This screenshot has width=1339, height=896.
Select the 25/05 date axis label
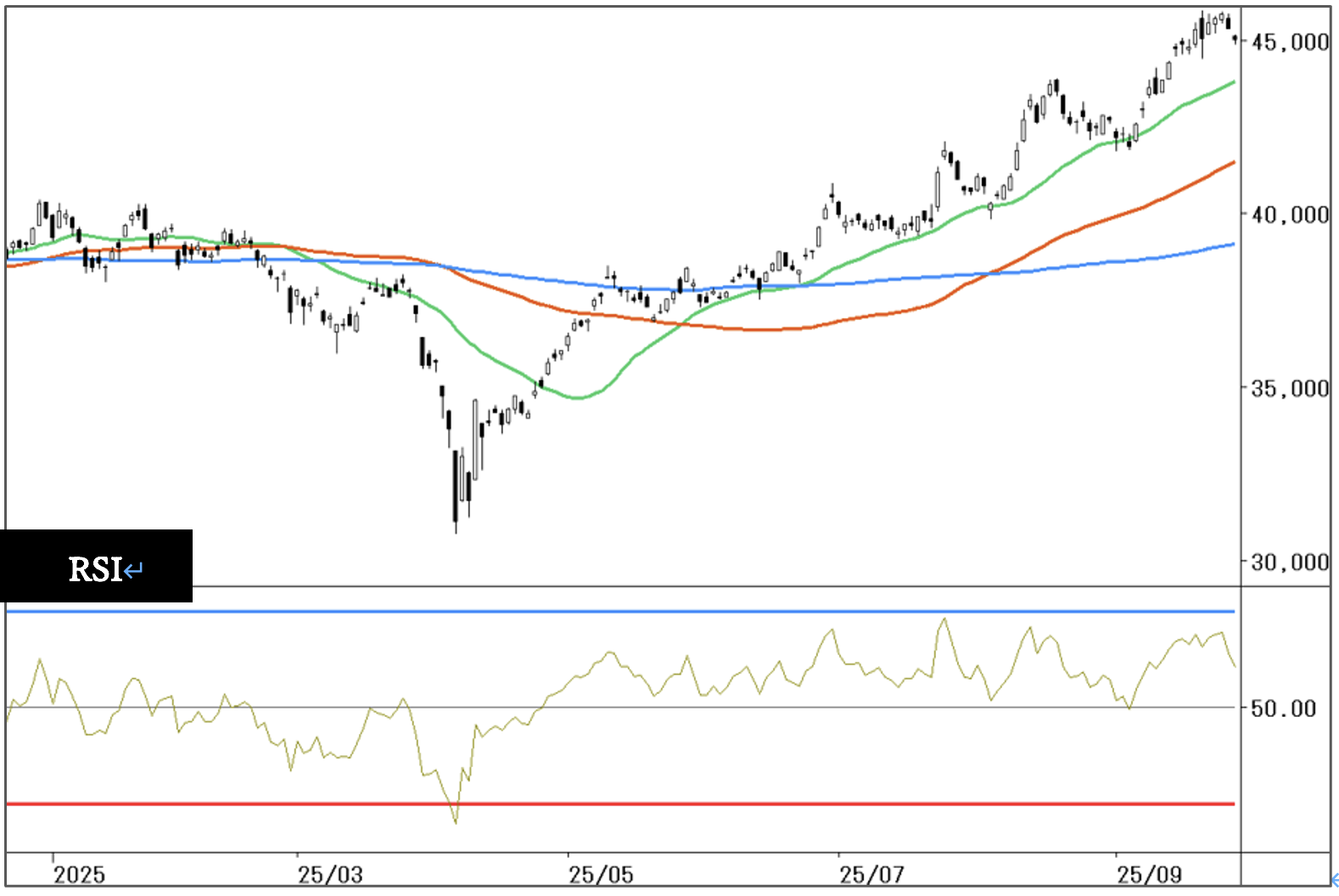(x=601, y=875)
